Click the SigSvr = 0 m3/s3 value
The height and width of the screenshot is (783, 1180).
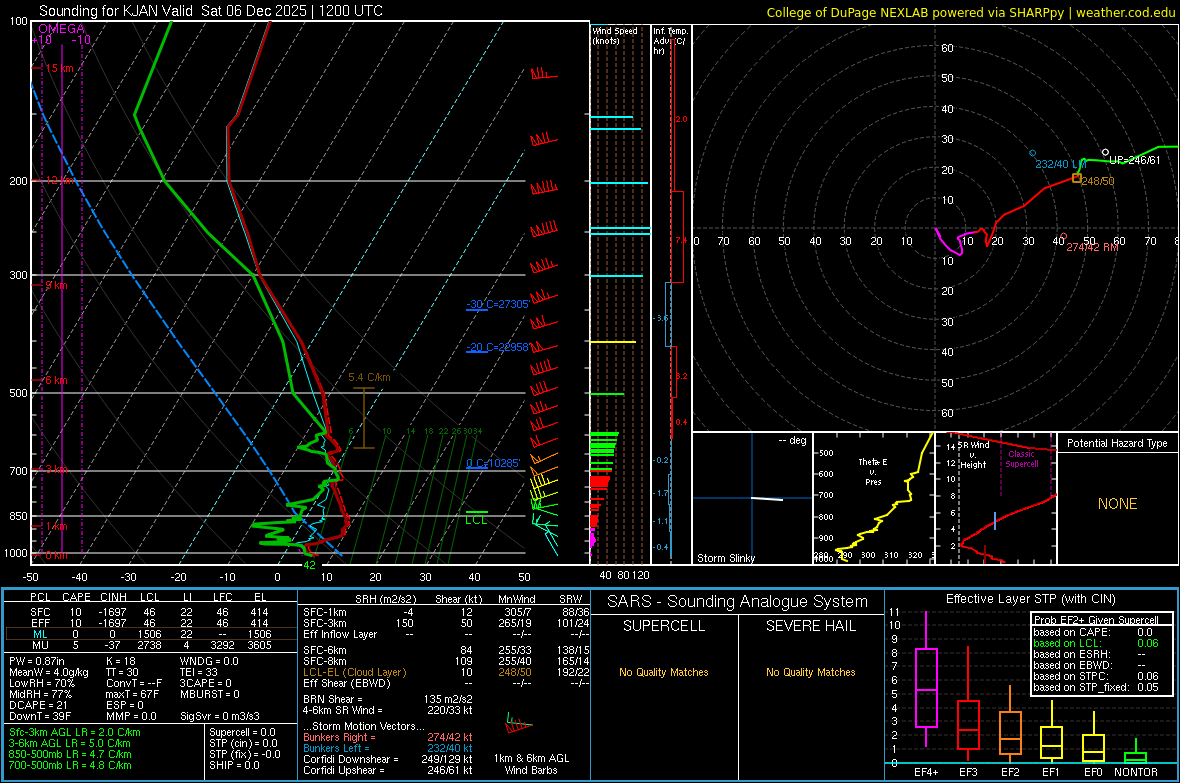(x=220, y=716)
